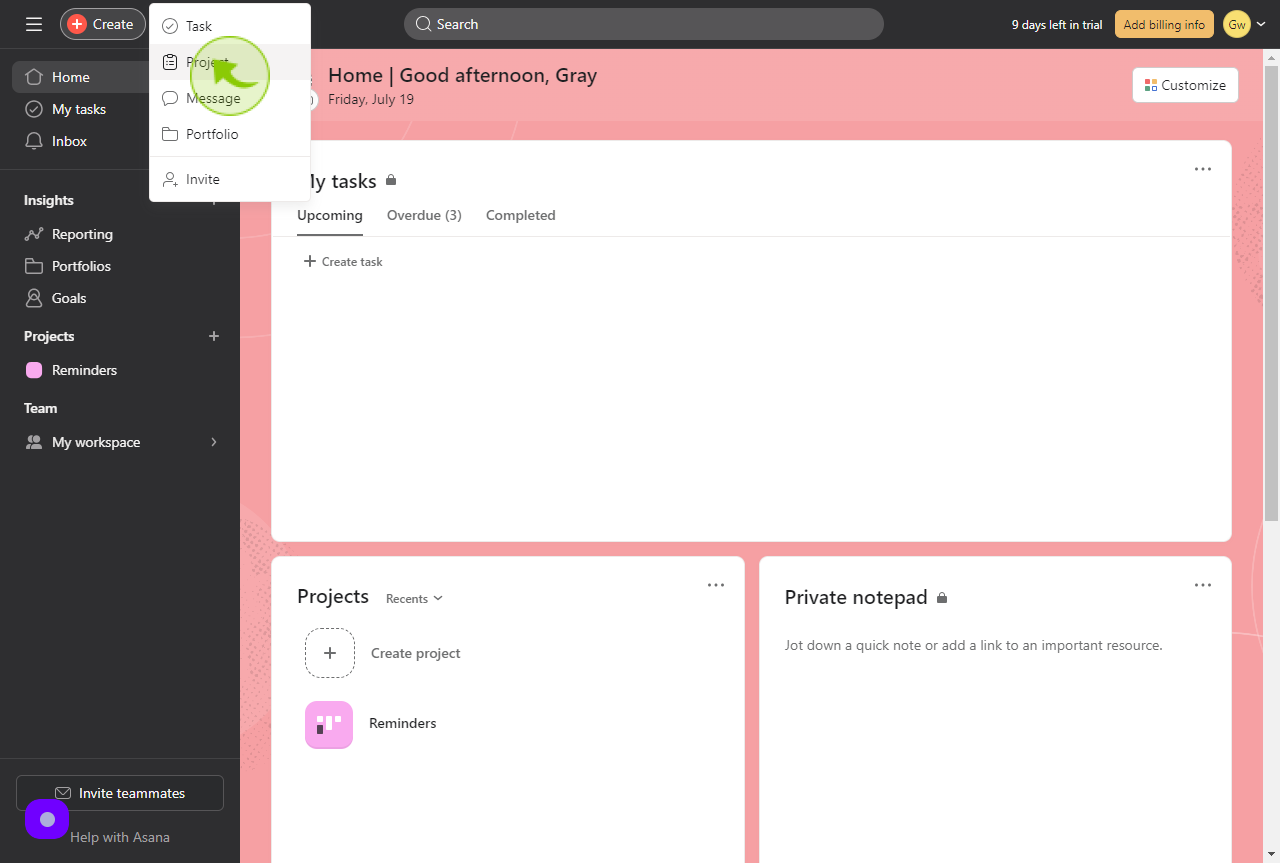Choose Message from the Create menu
The width and height of the screenshot is (1280, 863).
pos(230,98)
